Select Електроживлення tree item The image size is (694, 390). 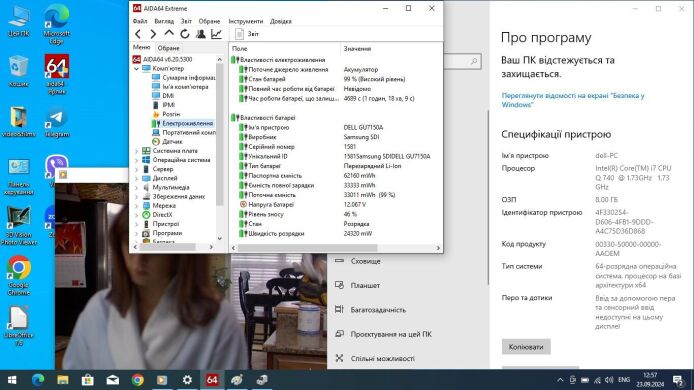pos(182,124)
